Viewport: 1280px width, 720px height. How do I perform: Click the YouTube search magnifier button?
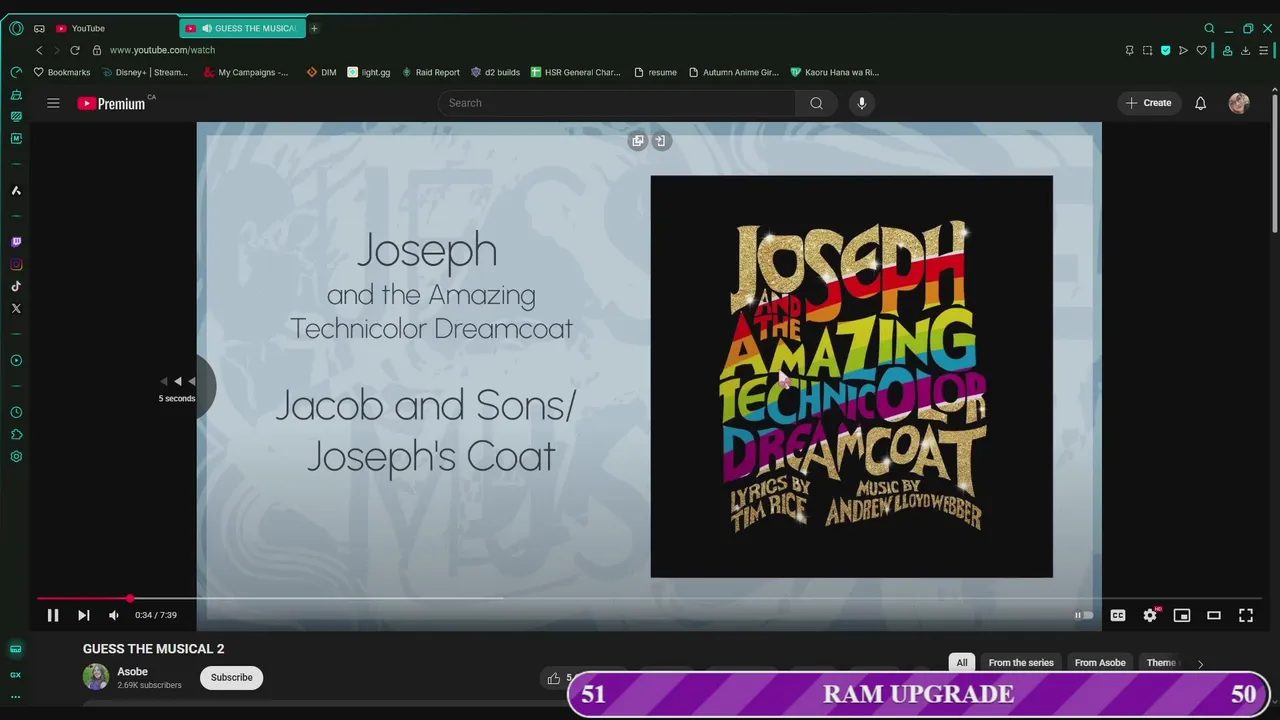(x=817, y=103)
